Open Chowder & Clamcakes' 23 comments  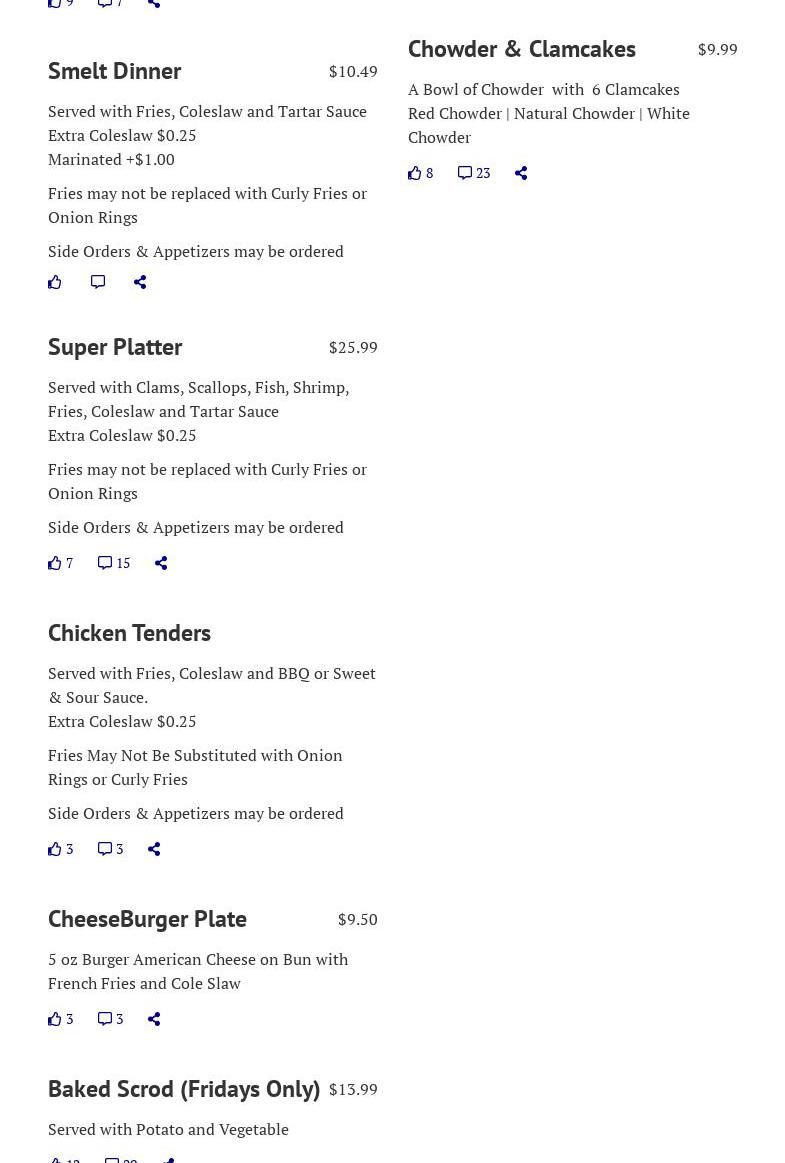coord(474,173)
